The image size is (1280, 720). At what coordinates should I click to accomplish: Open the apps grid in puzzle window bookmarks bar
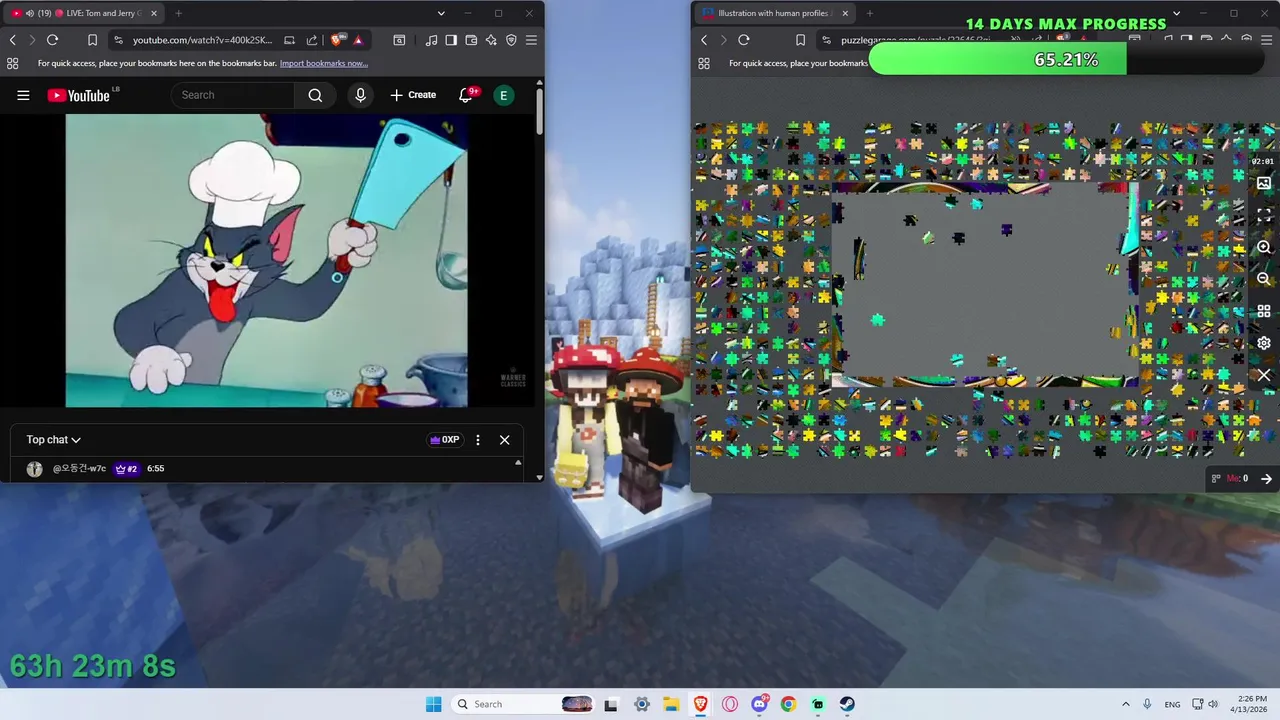704,63
